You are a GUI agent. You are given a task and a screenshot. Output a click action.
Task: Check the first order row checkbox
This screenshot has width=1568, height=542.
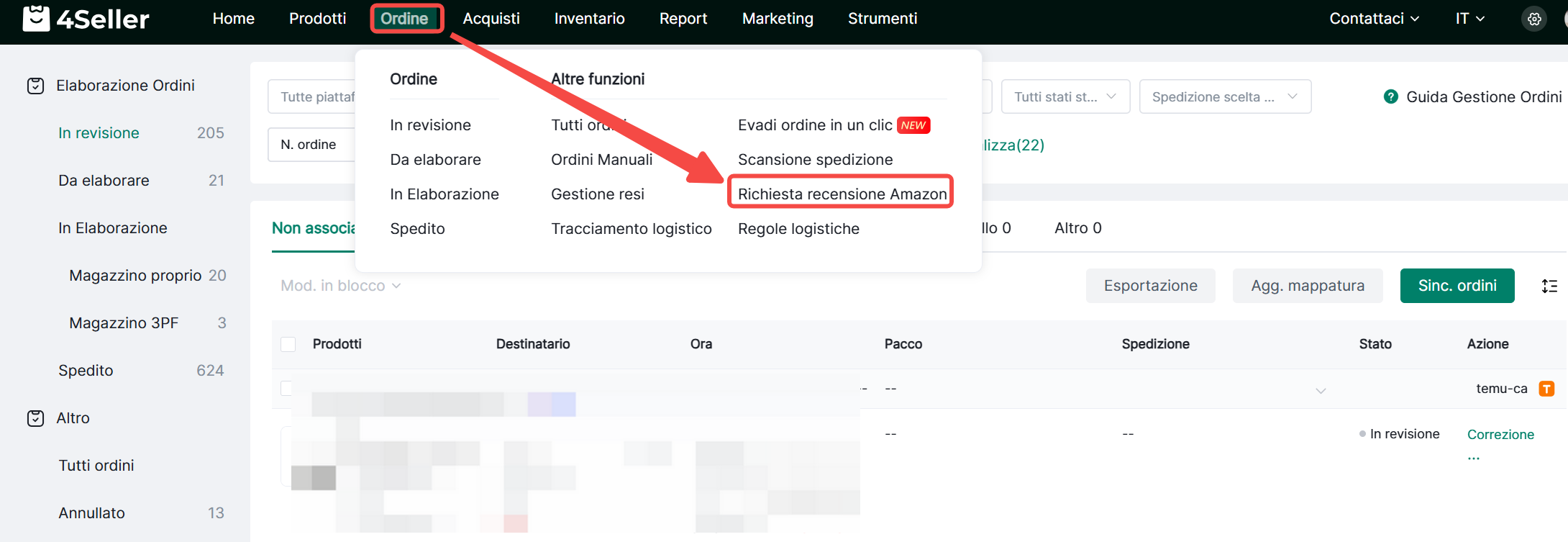click(x=286, y=389)
